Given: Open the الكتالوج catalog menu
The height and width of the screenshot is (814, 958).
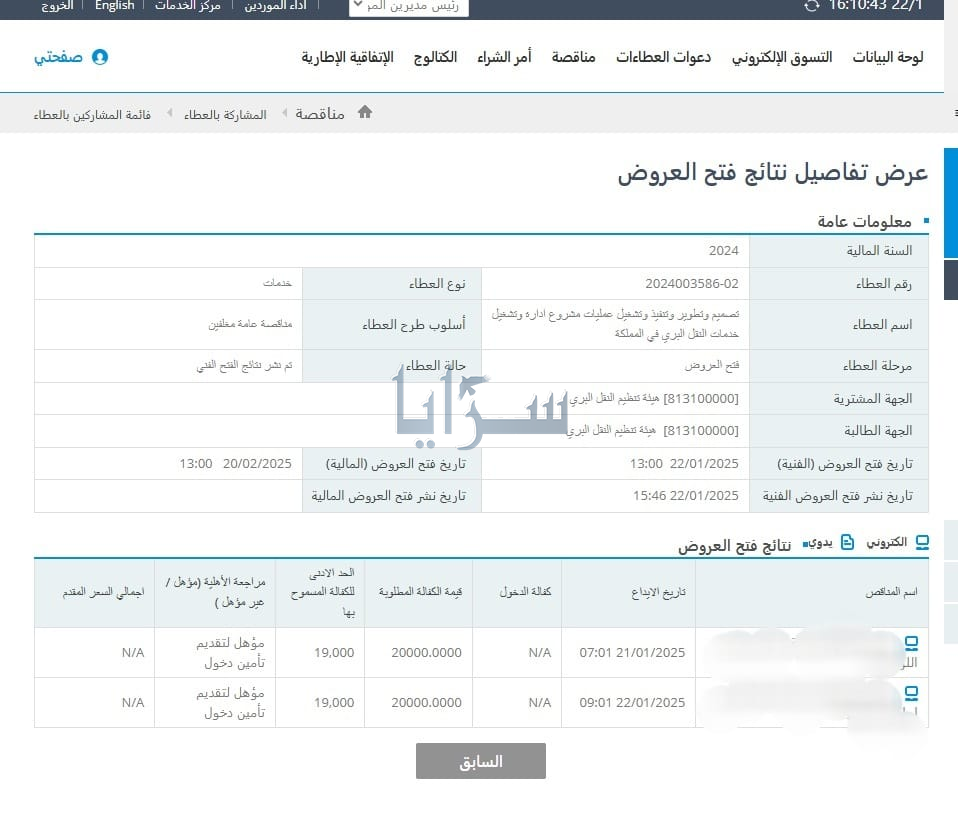Looking at the screenshot, I should [435, 57].
